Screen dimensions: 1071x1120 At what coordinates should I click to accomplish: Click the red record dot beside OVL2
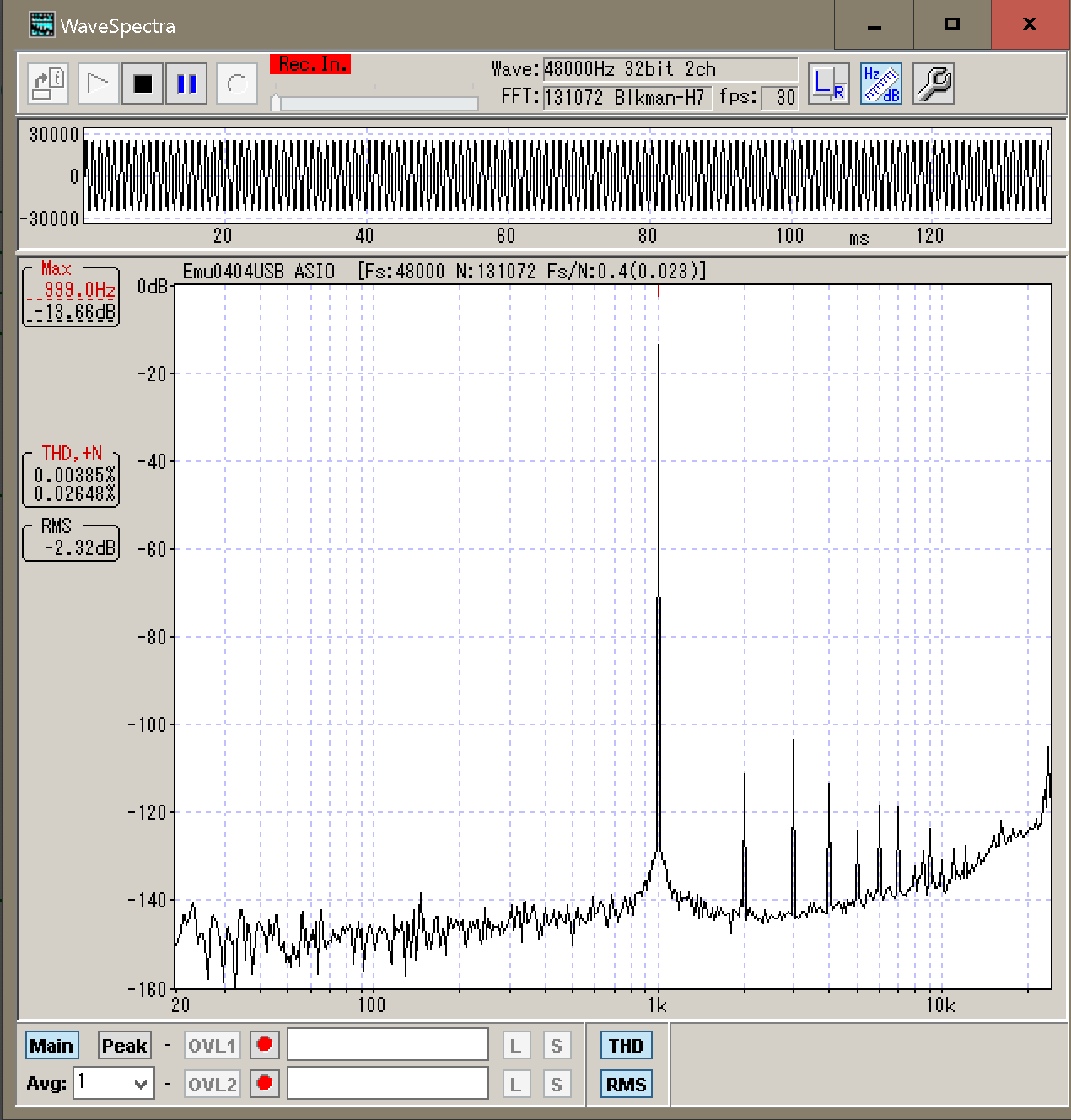(265, 1083)
